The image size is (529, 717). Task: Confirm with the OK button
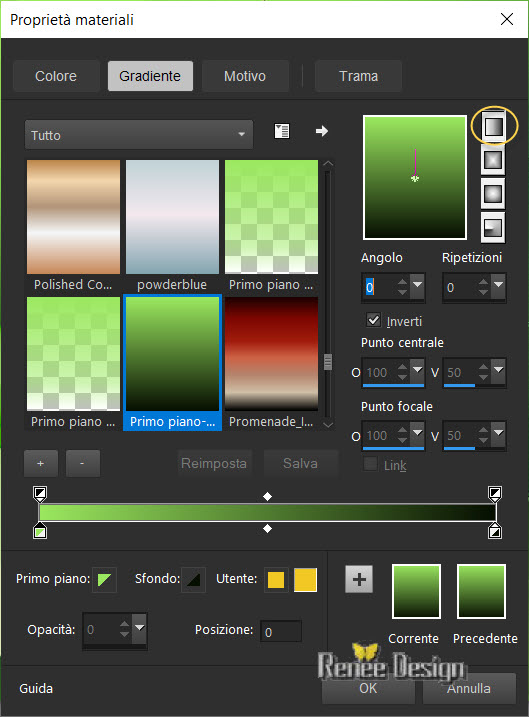[x=369, y=688]
